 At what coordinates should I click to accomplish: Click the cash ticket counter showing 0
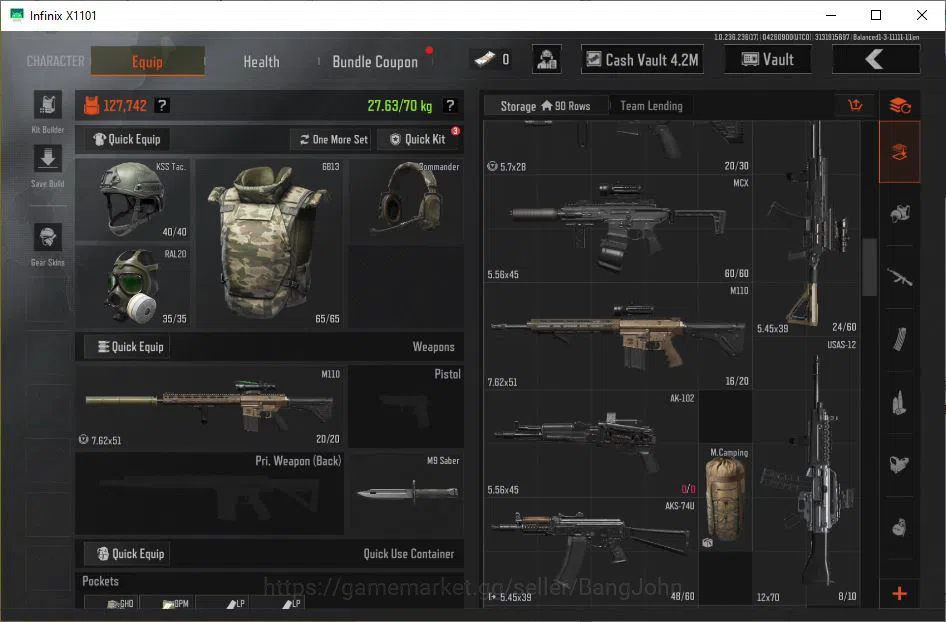coord(492,60)
